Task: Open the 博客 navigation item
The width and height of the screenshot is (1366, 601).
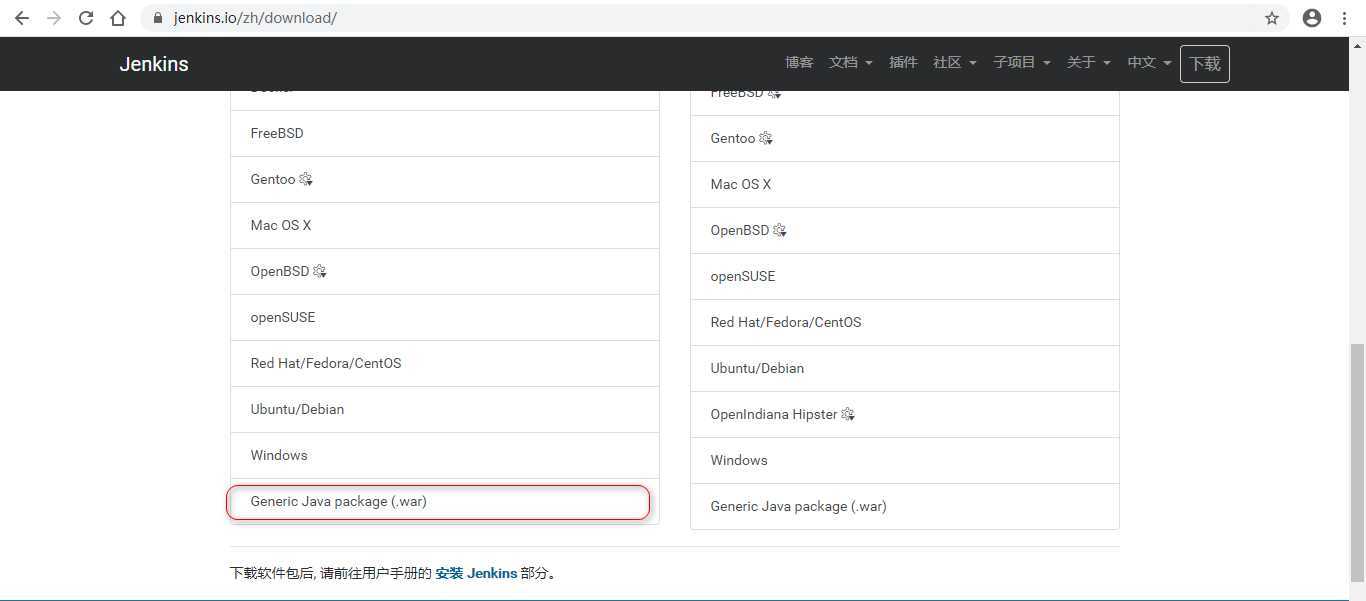Action: tap(799, 62)
